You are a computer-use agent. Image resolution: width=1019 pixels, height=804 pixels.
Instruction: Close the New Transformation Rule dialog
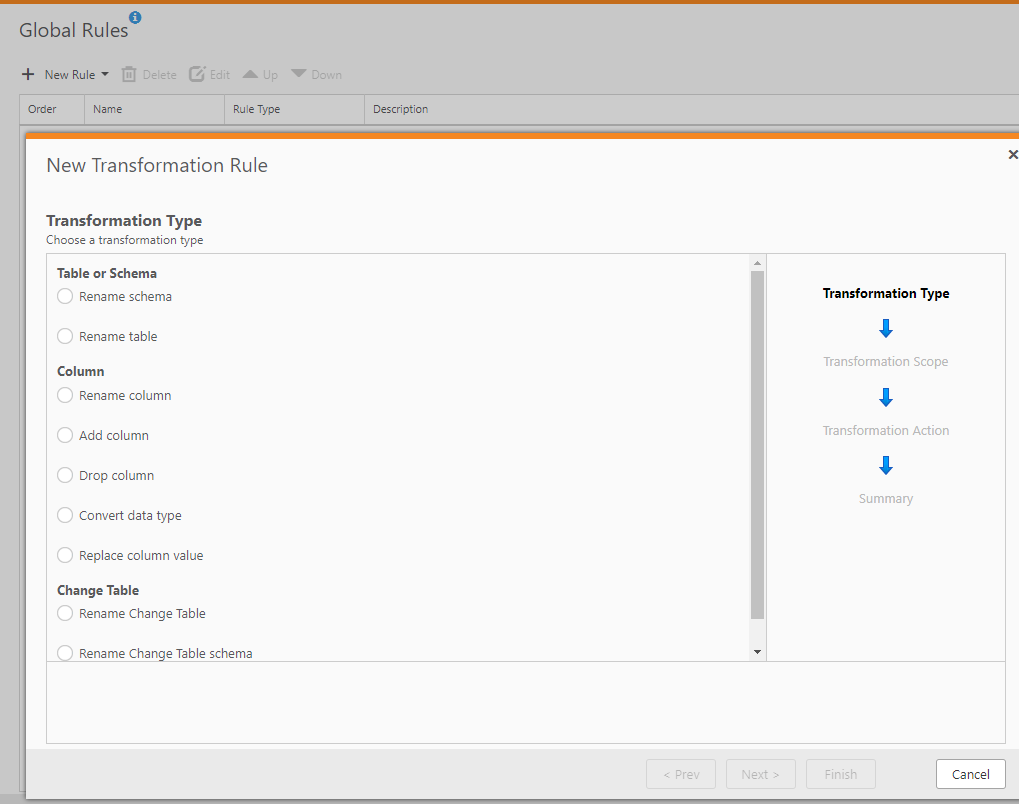[x=1012, y=155]
